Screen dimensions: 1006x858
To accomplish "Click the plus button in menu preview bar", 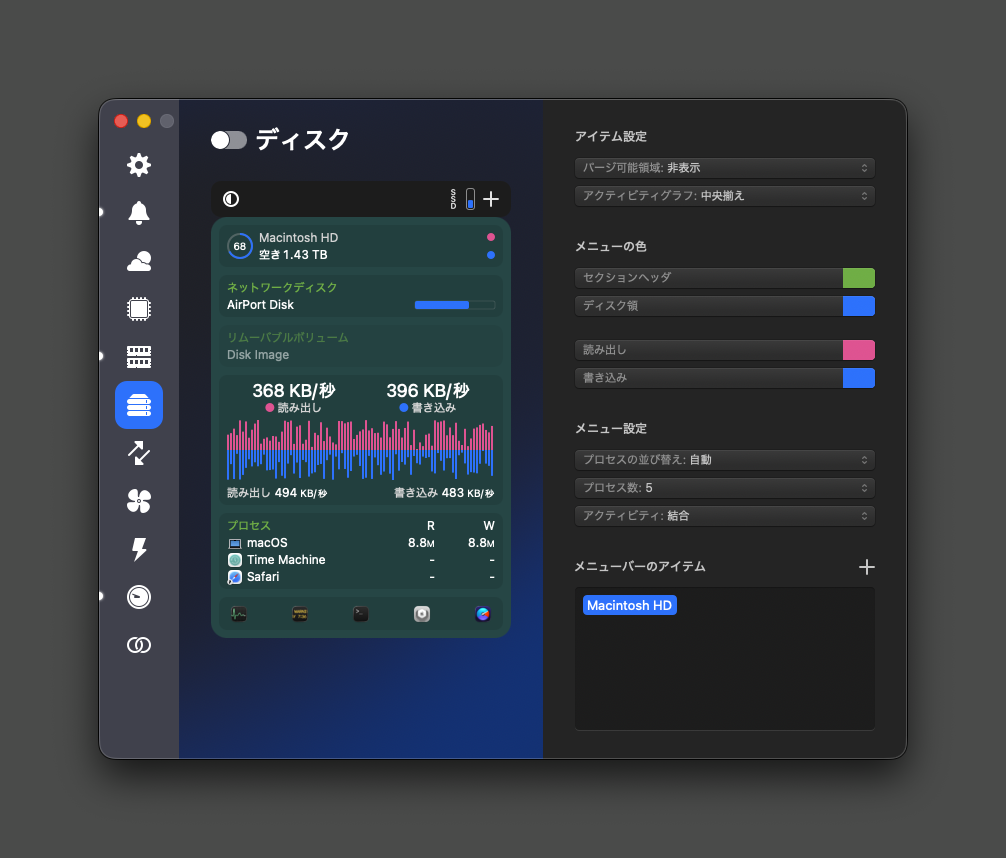I will click(x=491, y=199).
